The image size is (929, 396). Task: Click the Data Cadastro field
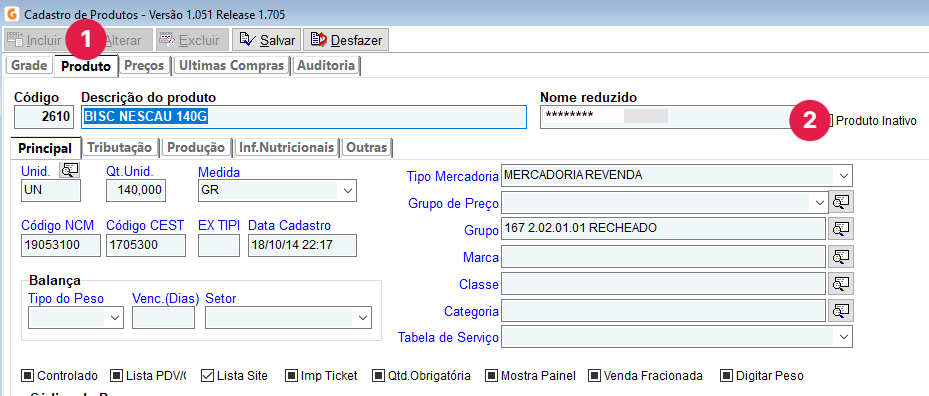[x=302, y=245]
